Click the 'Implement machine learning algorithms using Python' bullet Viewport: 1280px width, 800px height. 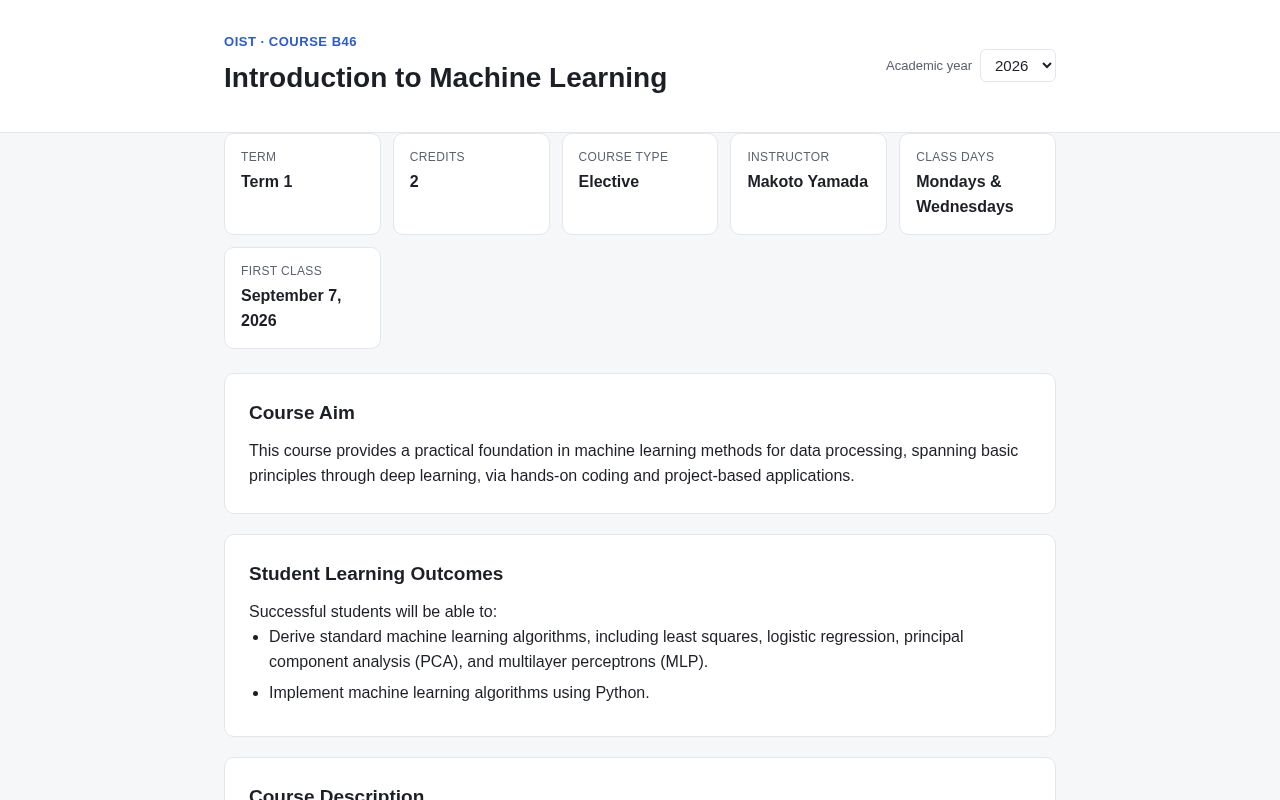point(459,693)
